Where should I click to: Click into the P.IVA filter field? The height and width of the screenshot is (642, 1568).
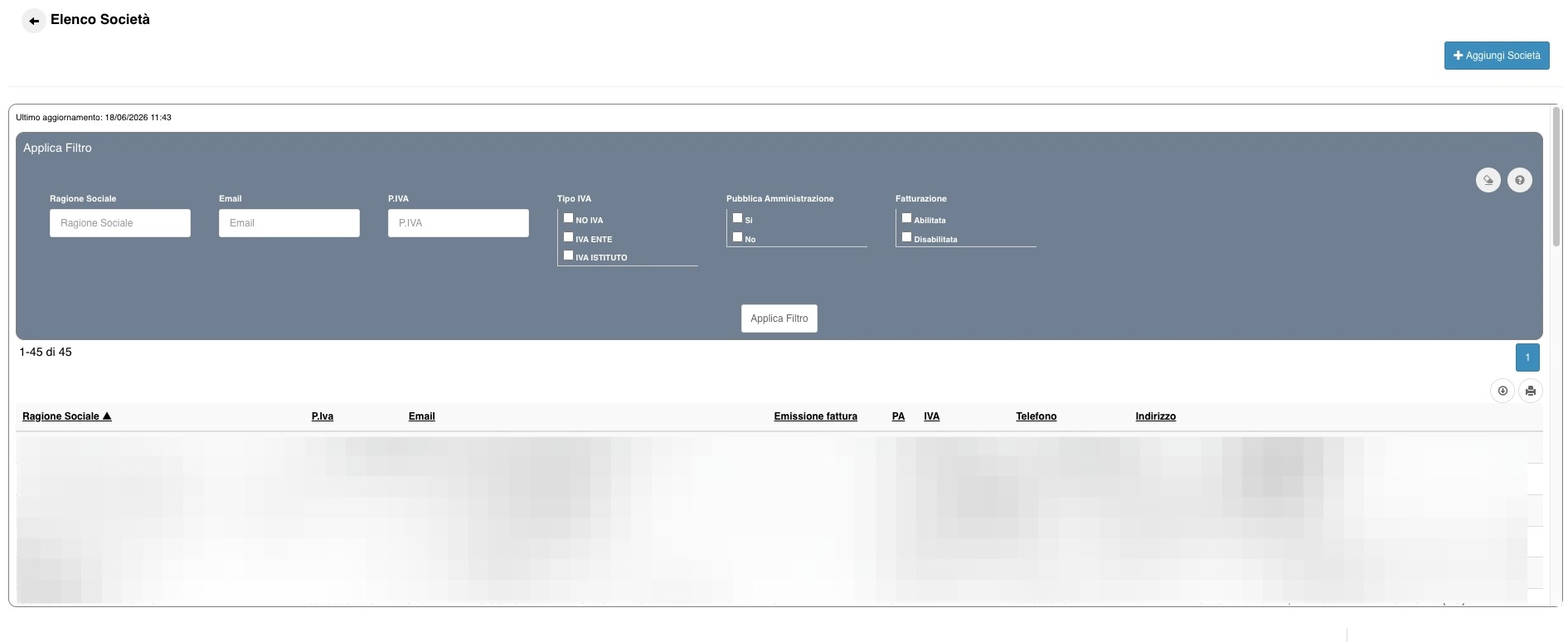coord(459,223)
